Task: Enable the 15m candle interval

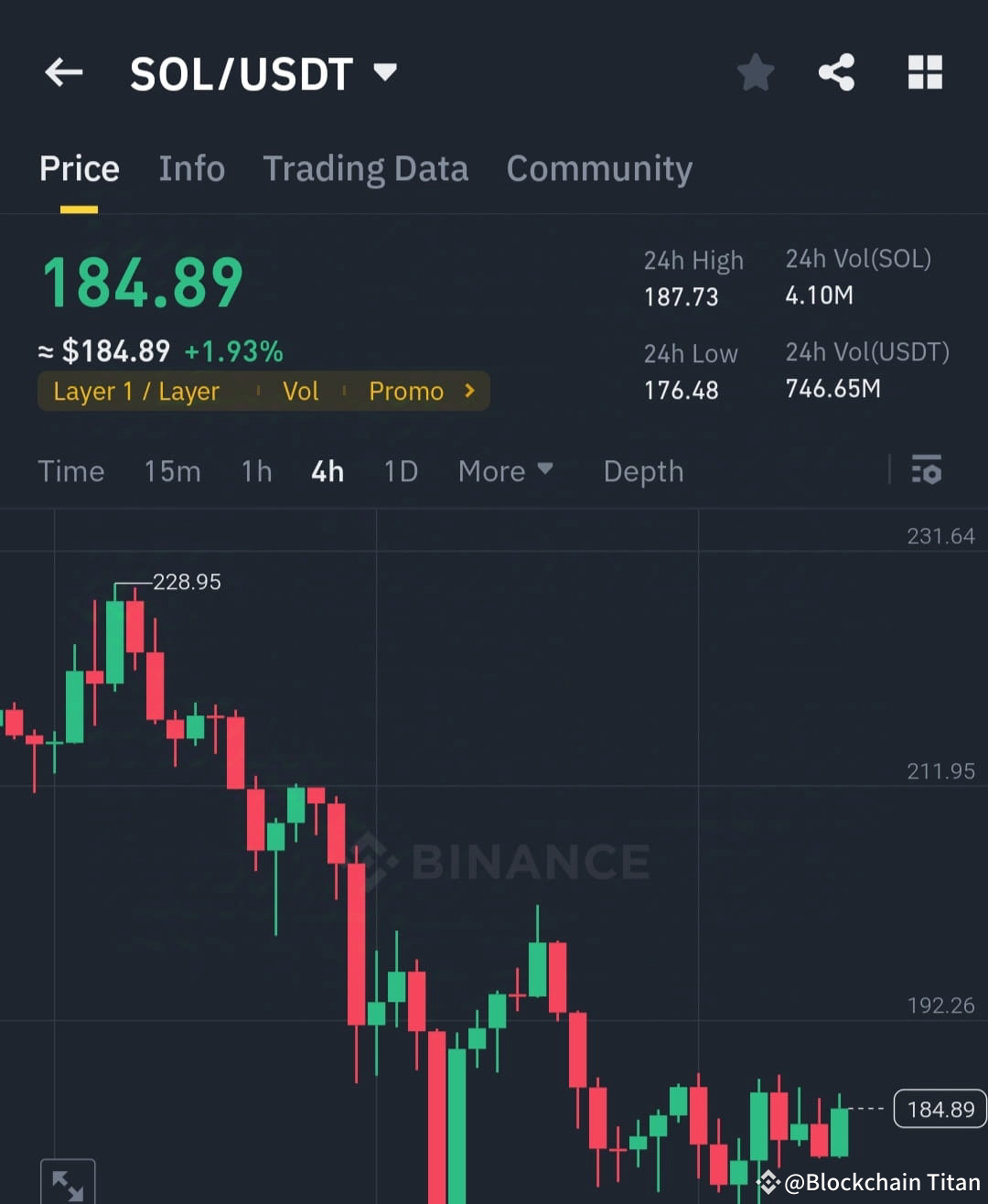Action: 172,470
